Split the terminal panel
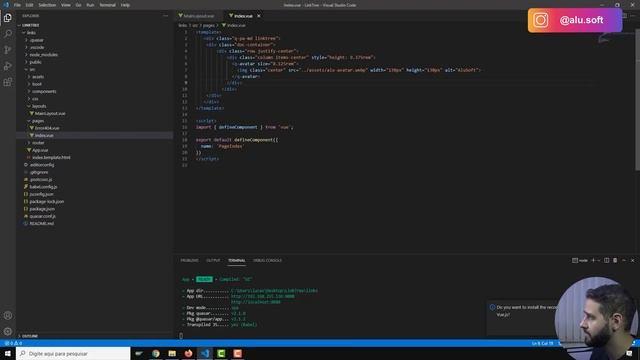Screen dimensions: 640x360 [x=607, y=260]
